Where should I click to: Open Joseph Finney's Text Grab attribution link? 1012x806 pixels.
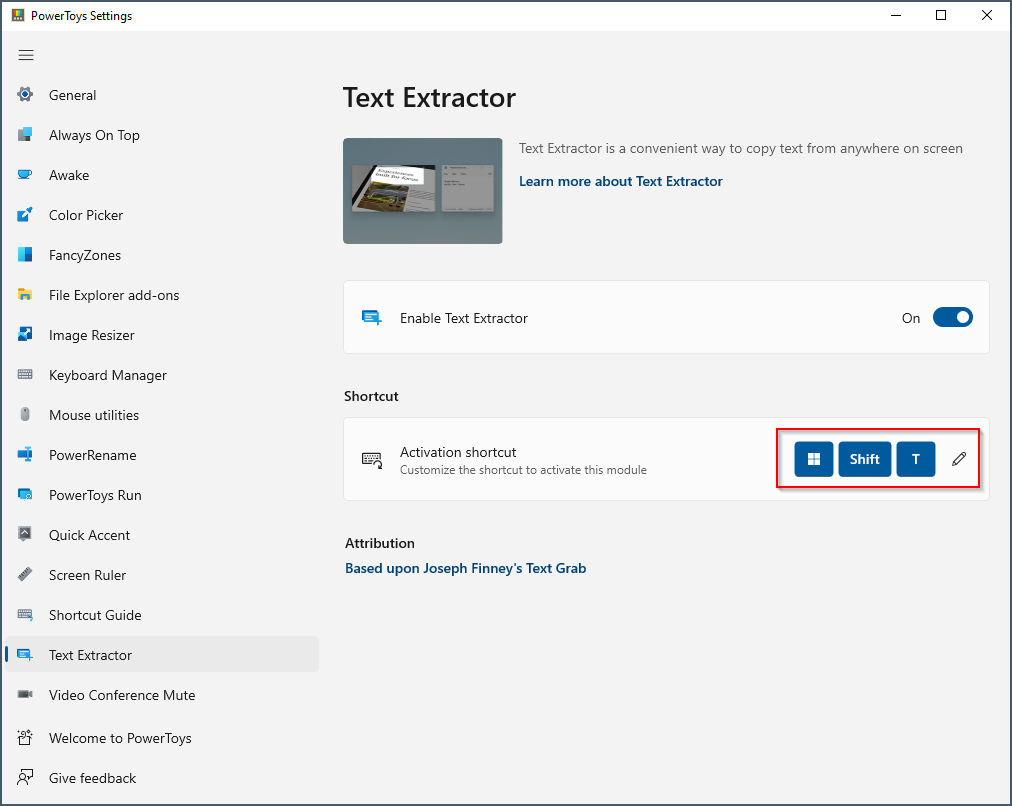[465, 568]
